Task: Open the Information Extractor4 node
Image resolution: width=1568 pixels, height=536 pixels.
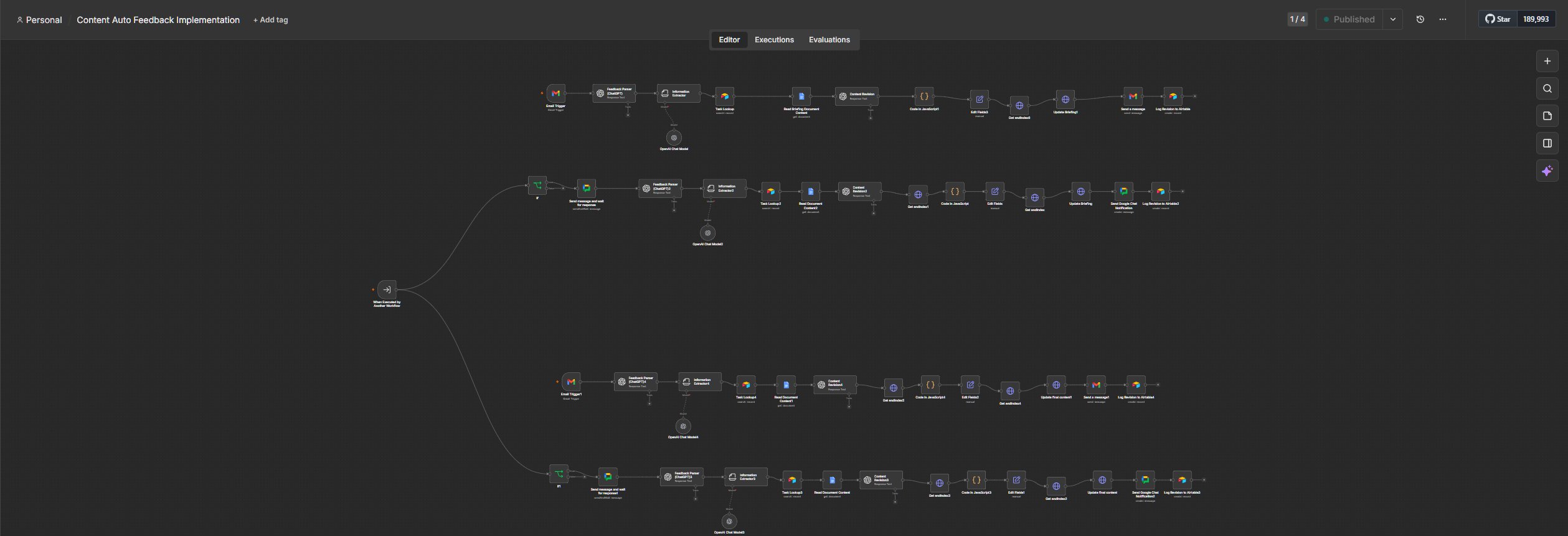Action: 700,382
